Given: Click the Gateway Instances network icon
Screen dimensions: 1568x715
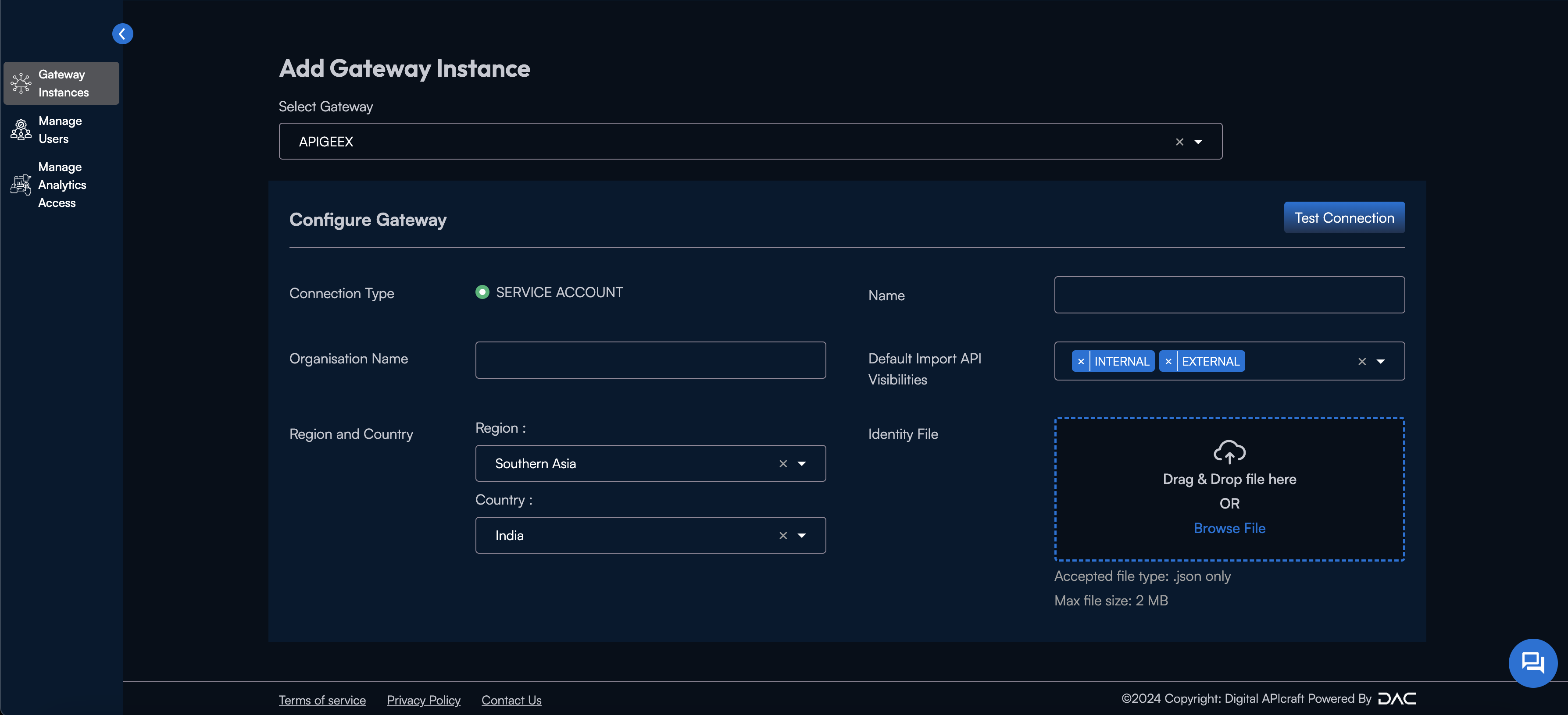Looking at the screenshot, I should click(21, 83).
